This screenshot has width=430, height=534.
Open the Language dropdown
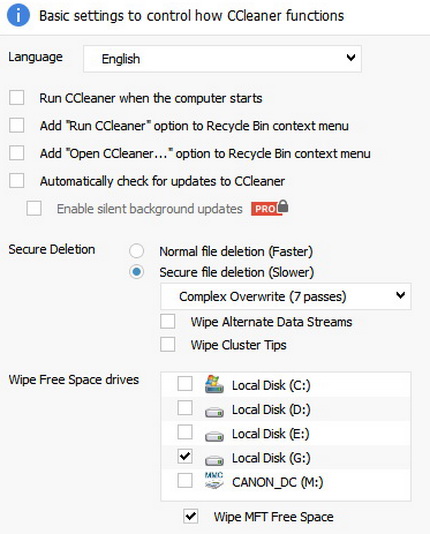(x=222, y=59)
